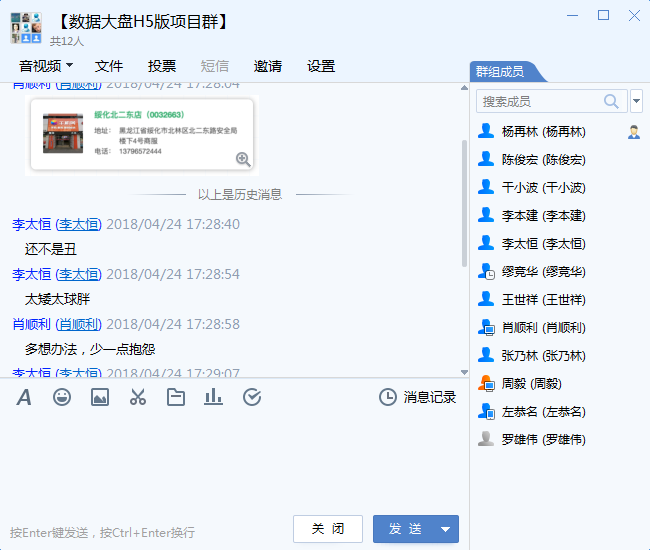Click the 搜索成员 search field

[x=538, y=101]
